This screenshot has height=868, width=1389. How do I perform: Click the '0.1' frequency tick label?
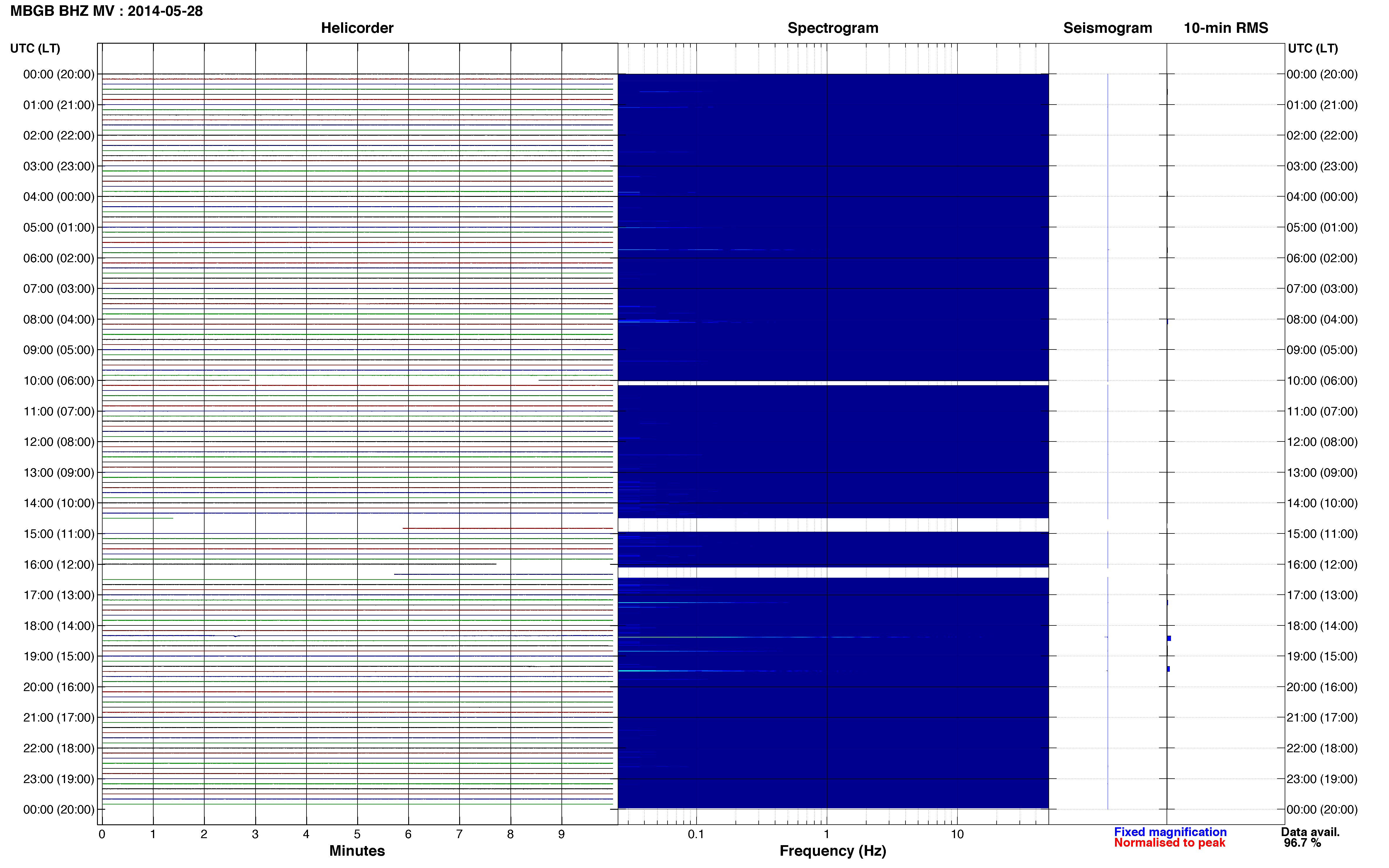click(x=696, y=834)
